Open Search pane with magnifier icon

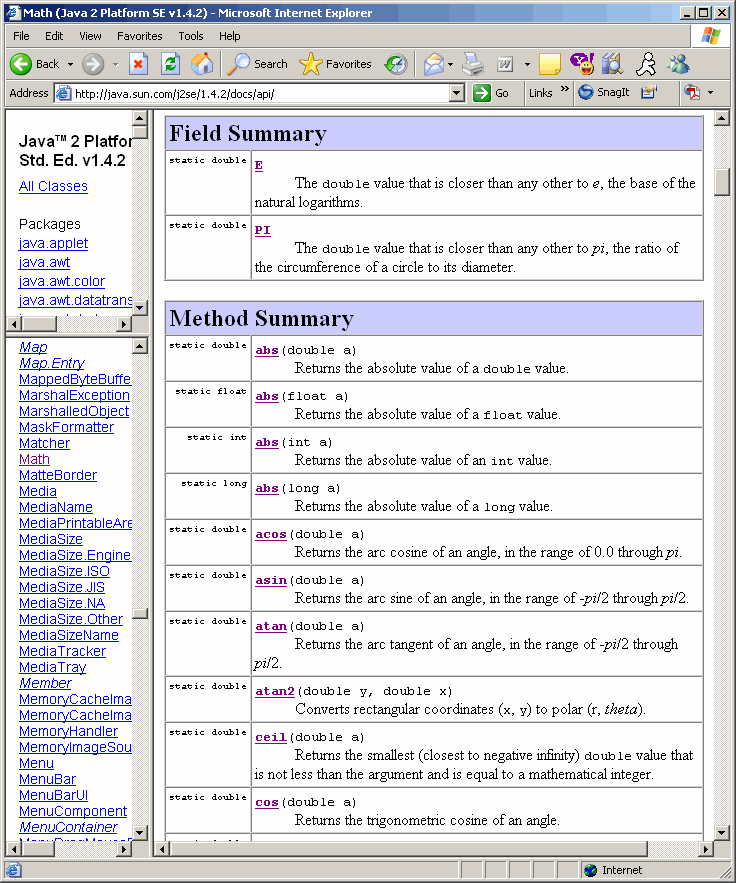click(239, 64)
